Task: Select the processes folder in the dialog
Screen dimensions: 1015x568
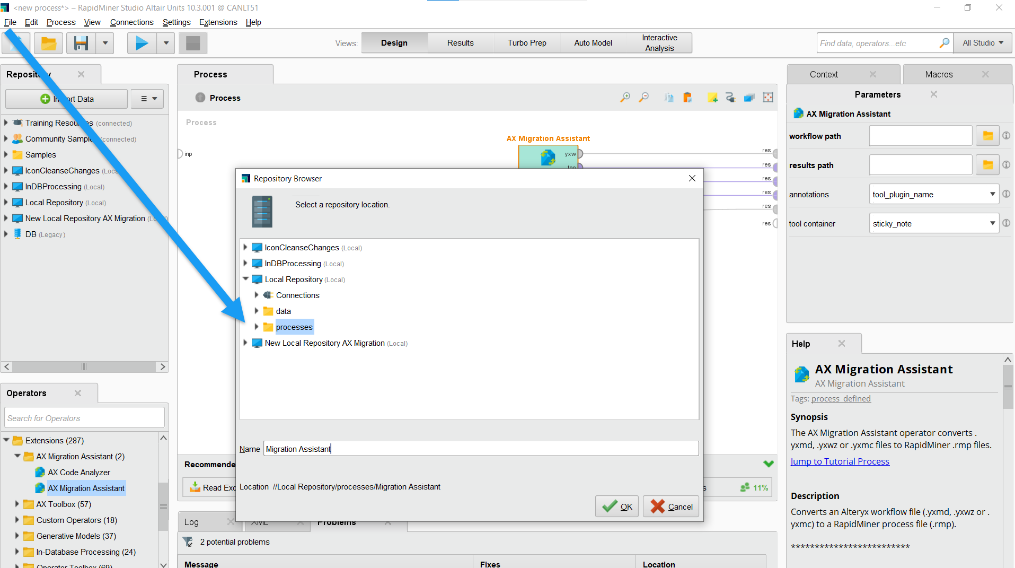Action: pos(294,327)
